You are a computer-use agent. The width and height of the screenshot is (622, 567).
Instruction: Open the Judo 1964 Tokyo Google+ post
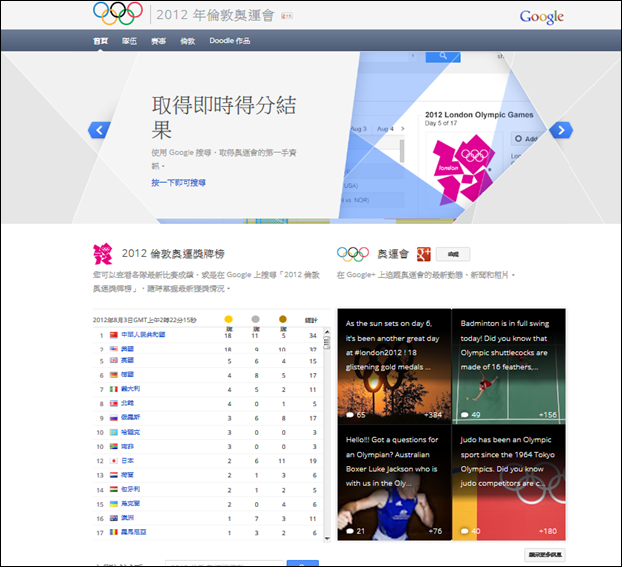[x=509, y=482]
